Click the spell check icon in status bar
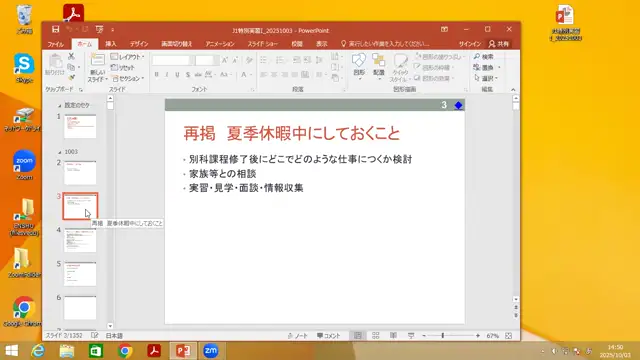This screenshot has height=360, width=640. click(x=95, y=336)
